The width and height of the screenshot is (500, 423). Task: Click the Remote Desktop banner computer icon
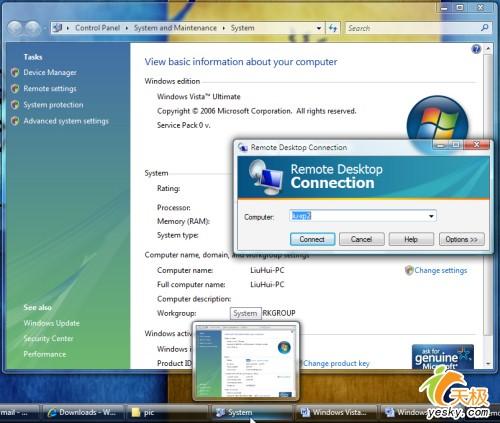(265, 177)
